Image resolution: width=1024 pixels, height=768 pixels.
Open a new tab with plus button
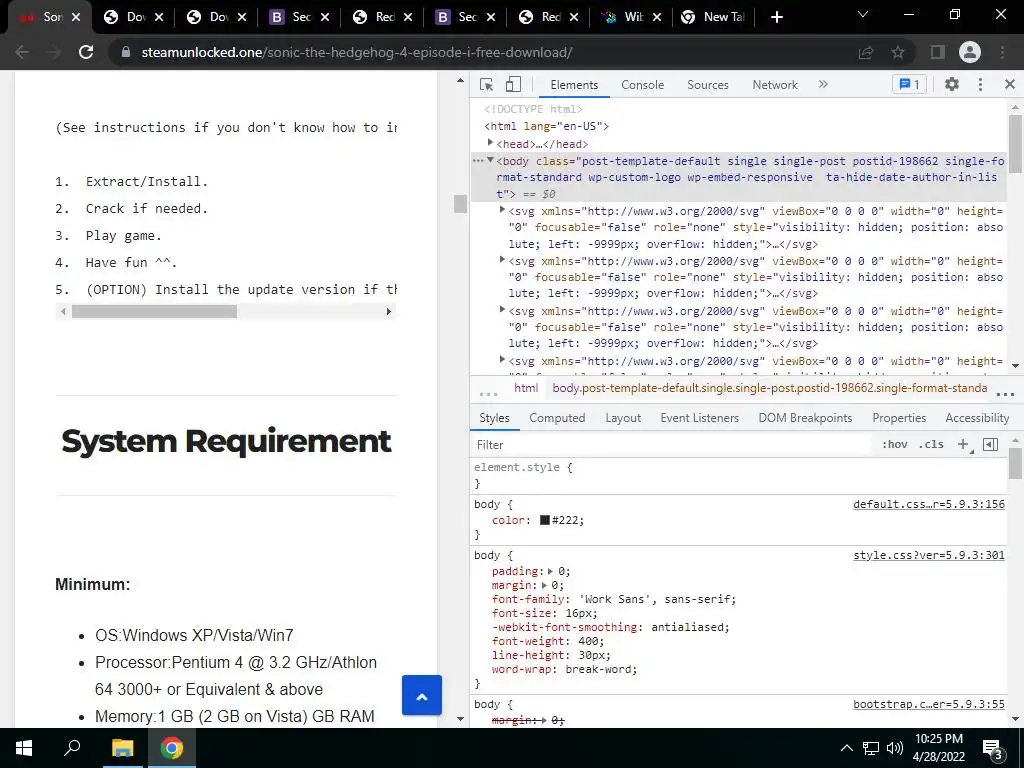(x=776, y=17)
